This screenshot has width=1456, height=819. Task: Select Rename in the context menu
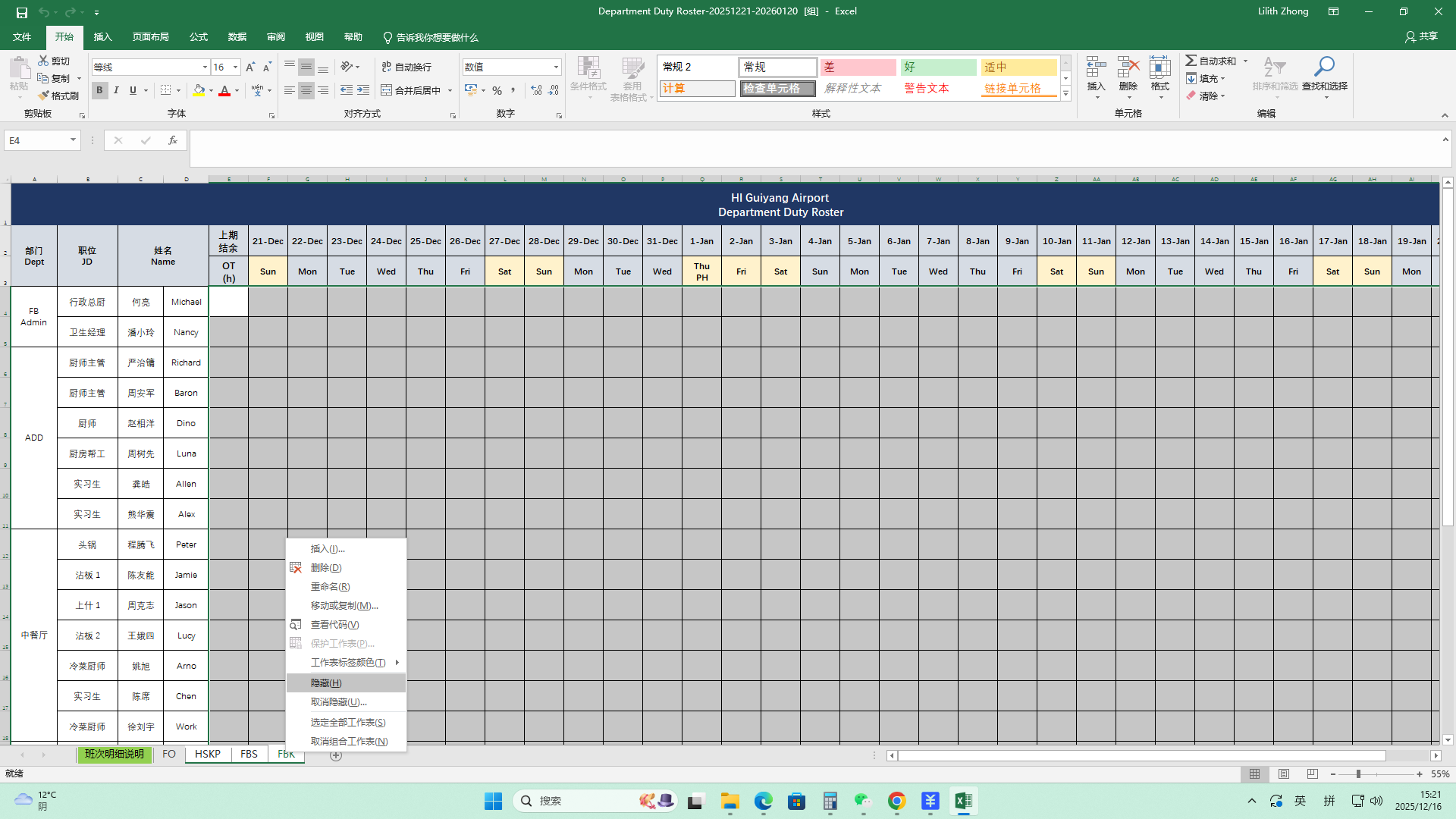point(330,586)
